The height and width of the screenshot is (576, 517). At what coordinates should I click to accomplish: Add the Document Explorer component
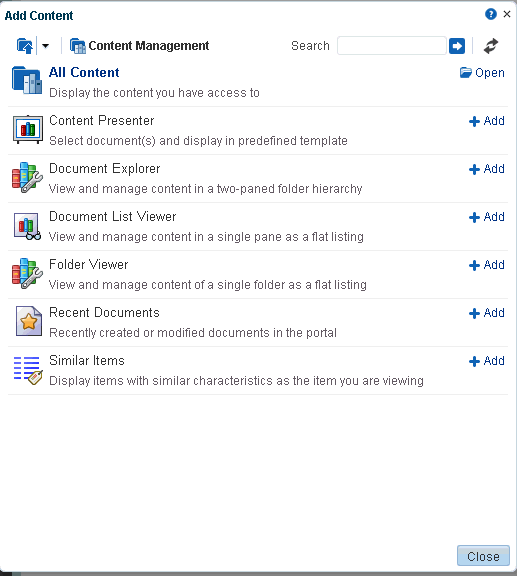click(x=487, y=169)
